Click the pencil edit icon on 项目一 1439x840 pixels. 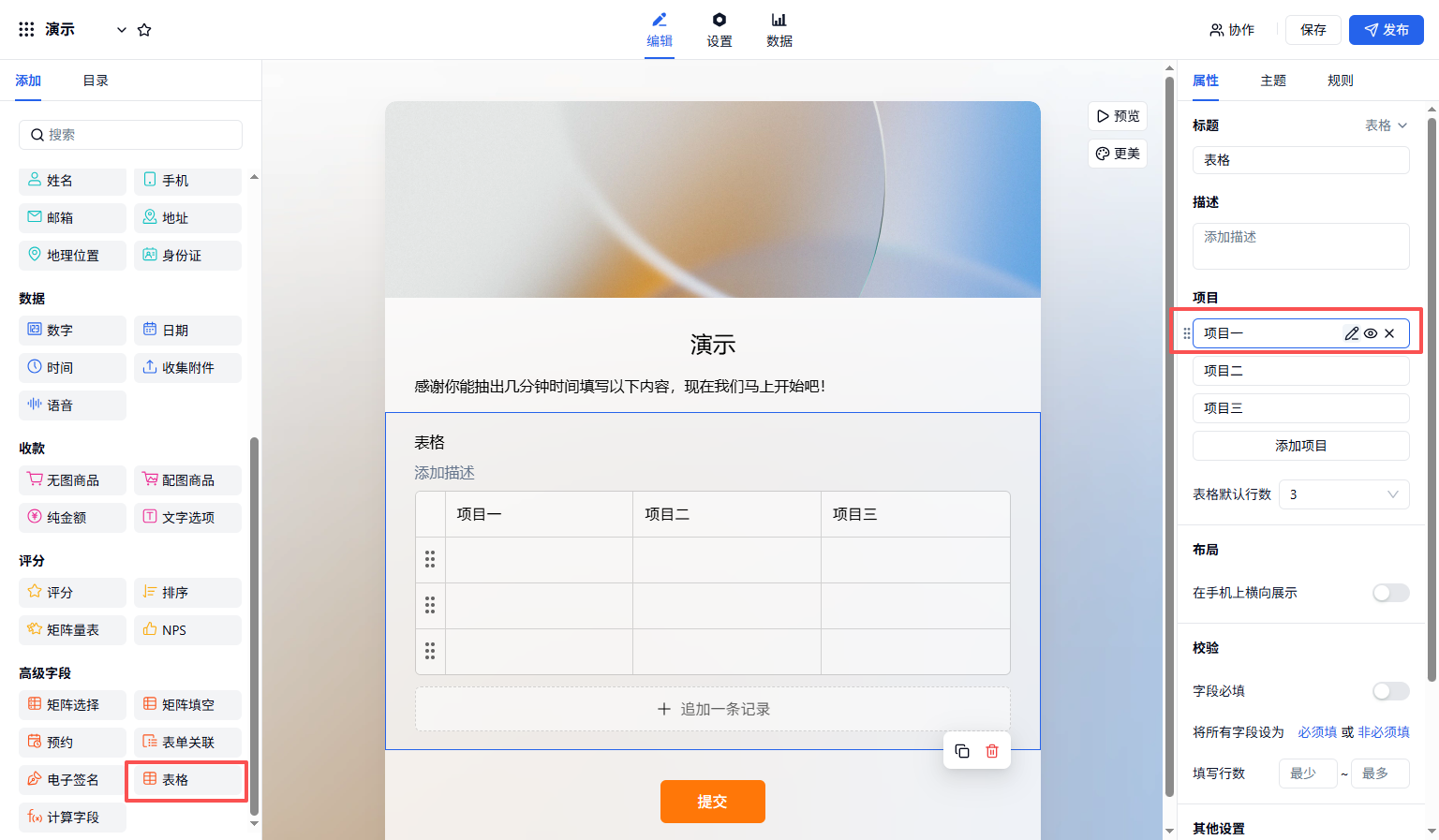[x=1351, y=333]
